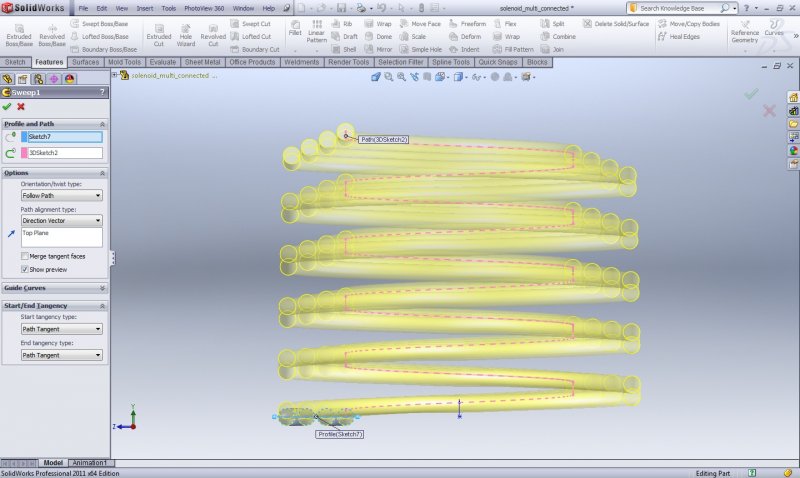Open Start tangency type dropdown
Image resolution: width=800 pixels, height=478 pixels.
click(61, 328)
